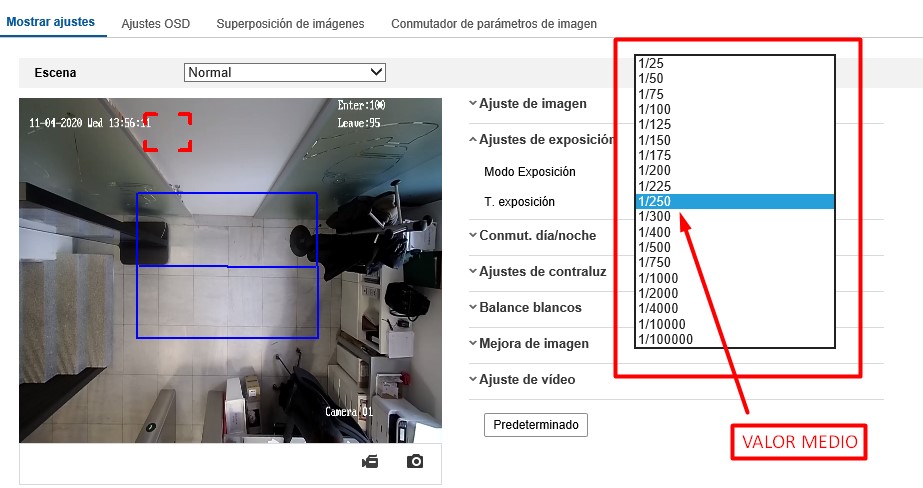The image size is (923, 488).
Task: Expand the Ajustes de contraluz section
Action: [x=542, y=271]
